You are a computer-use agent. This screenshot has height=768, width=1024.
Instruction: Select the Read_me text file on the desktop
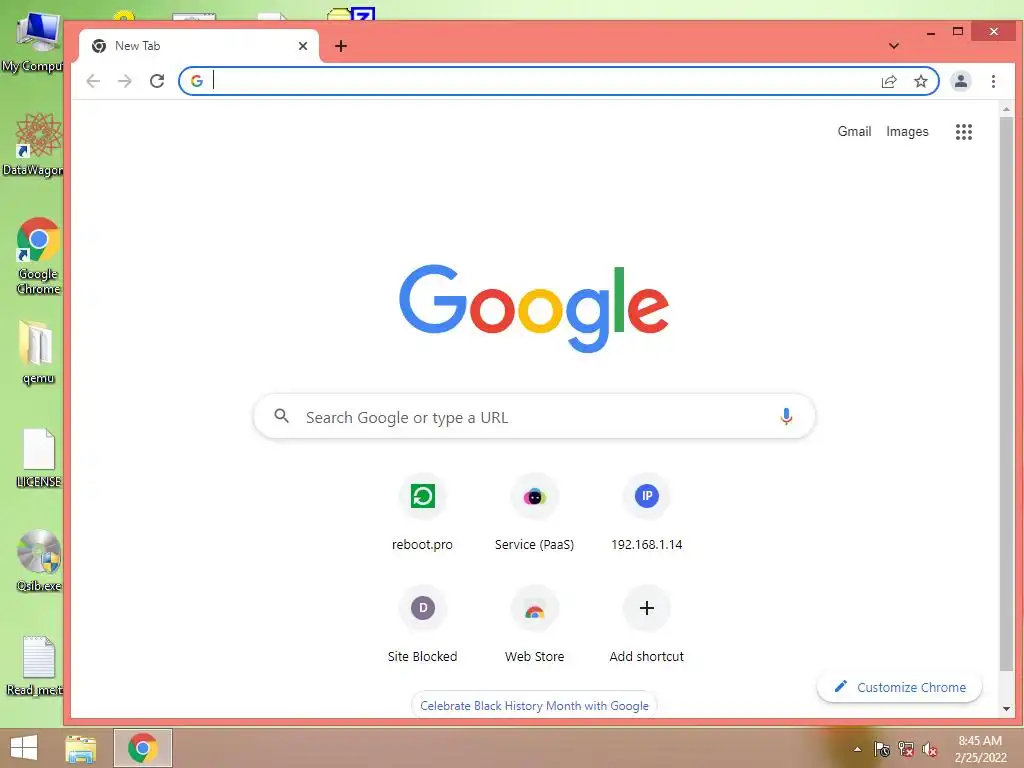(34, 666)
